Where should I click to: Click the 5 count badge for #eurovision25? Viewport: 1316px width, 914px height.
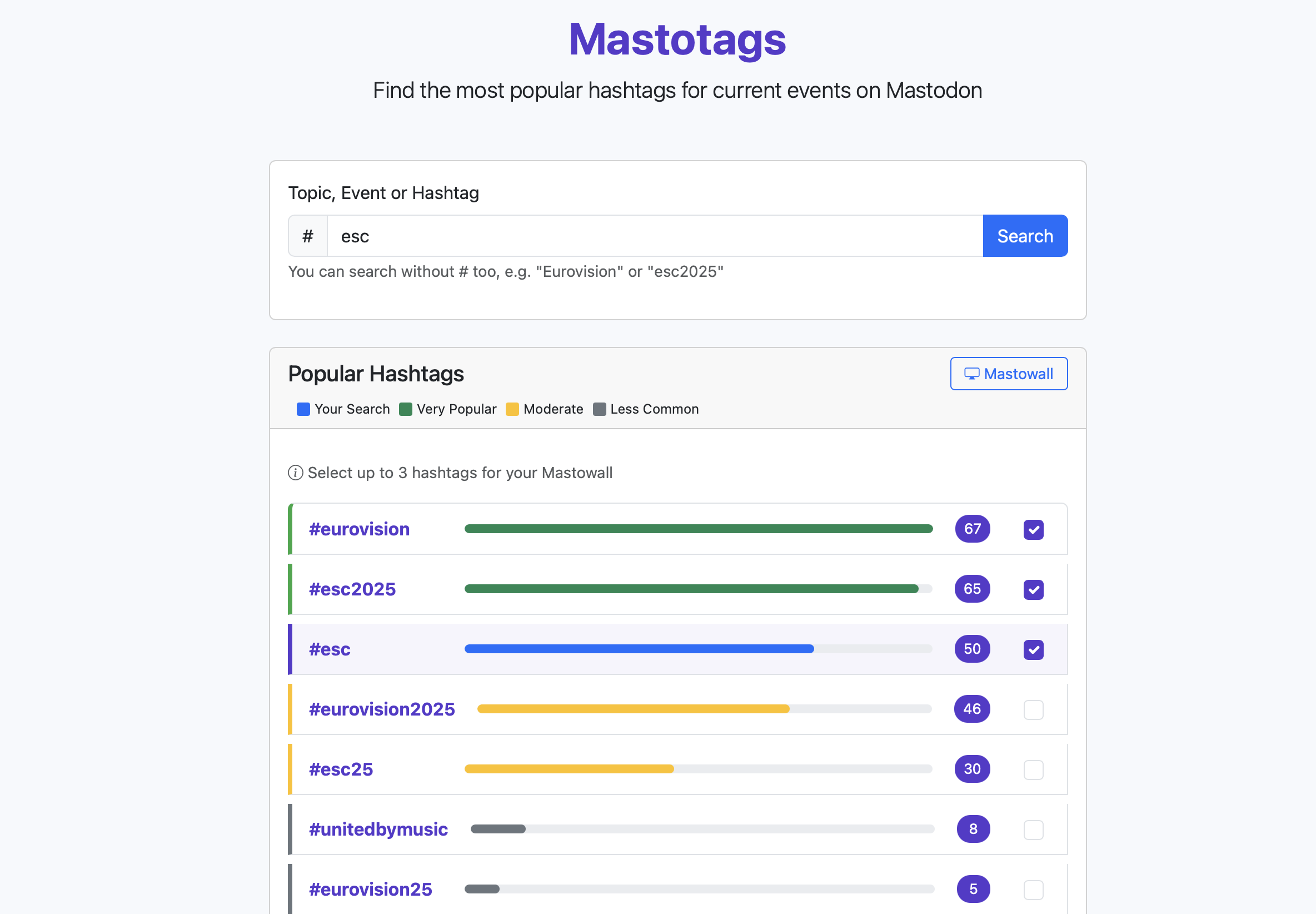(x=973, y=890)
